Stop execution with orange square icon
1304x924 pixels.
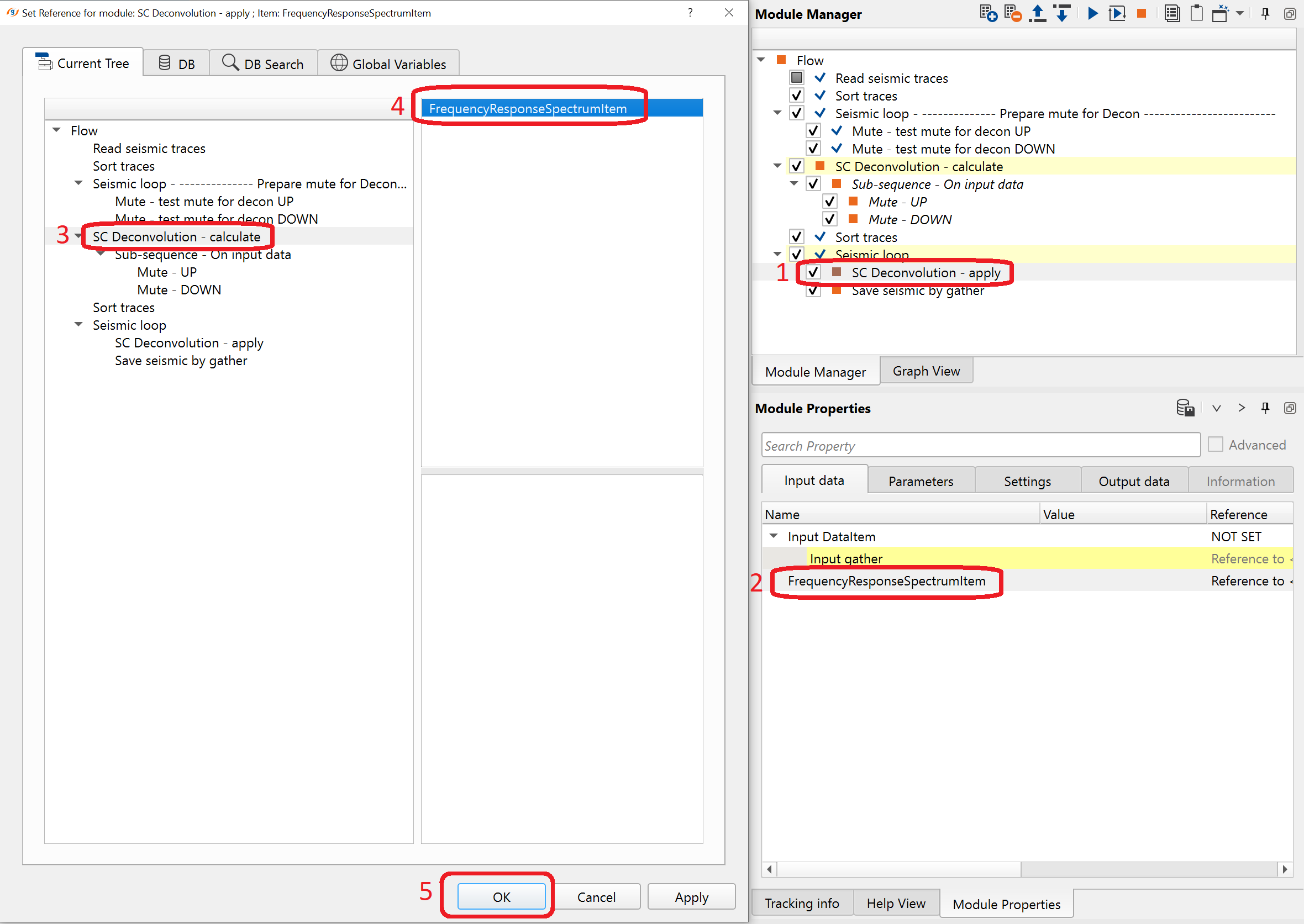coord(1140,13)
